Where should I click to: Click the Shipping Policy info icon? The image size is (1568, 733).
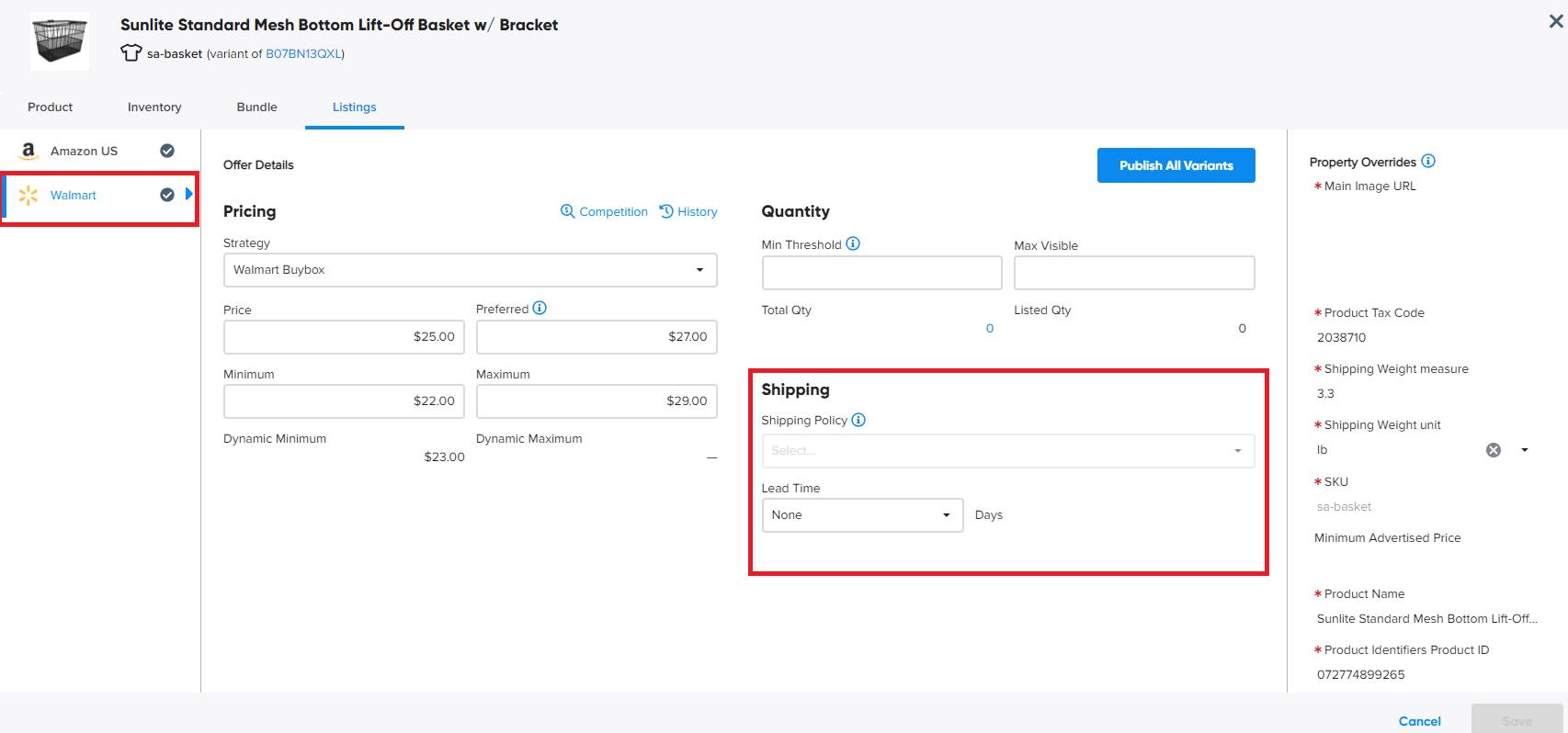[x=858, y=420]
